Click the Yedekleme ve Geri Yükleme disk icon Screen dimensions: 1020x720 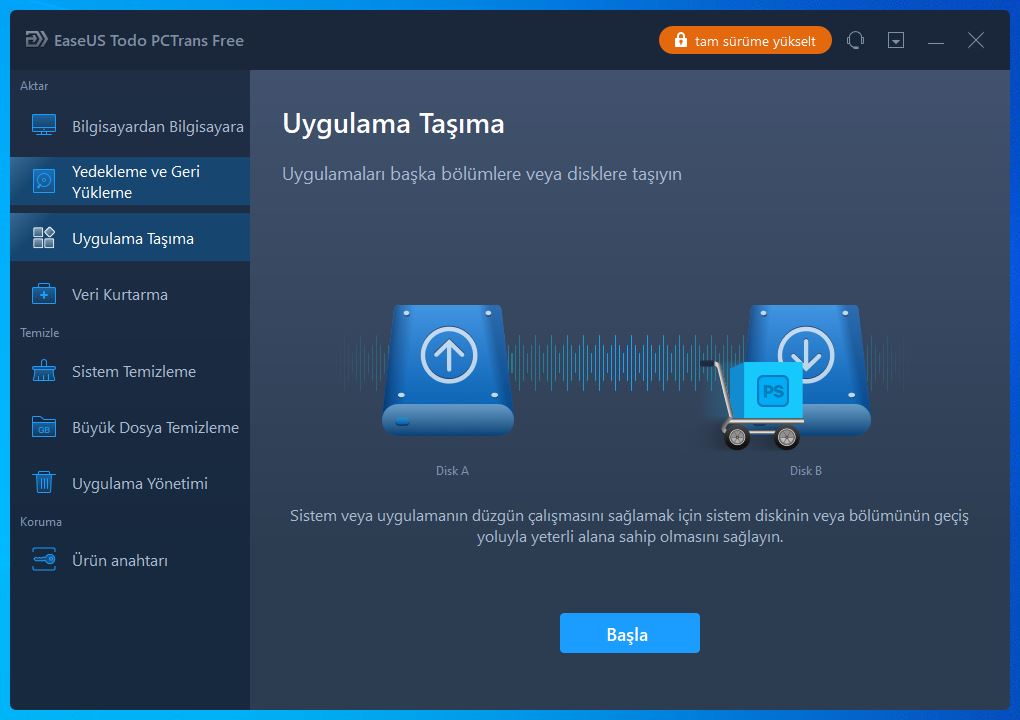pos(44,181)
